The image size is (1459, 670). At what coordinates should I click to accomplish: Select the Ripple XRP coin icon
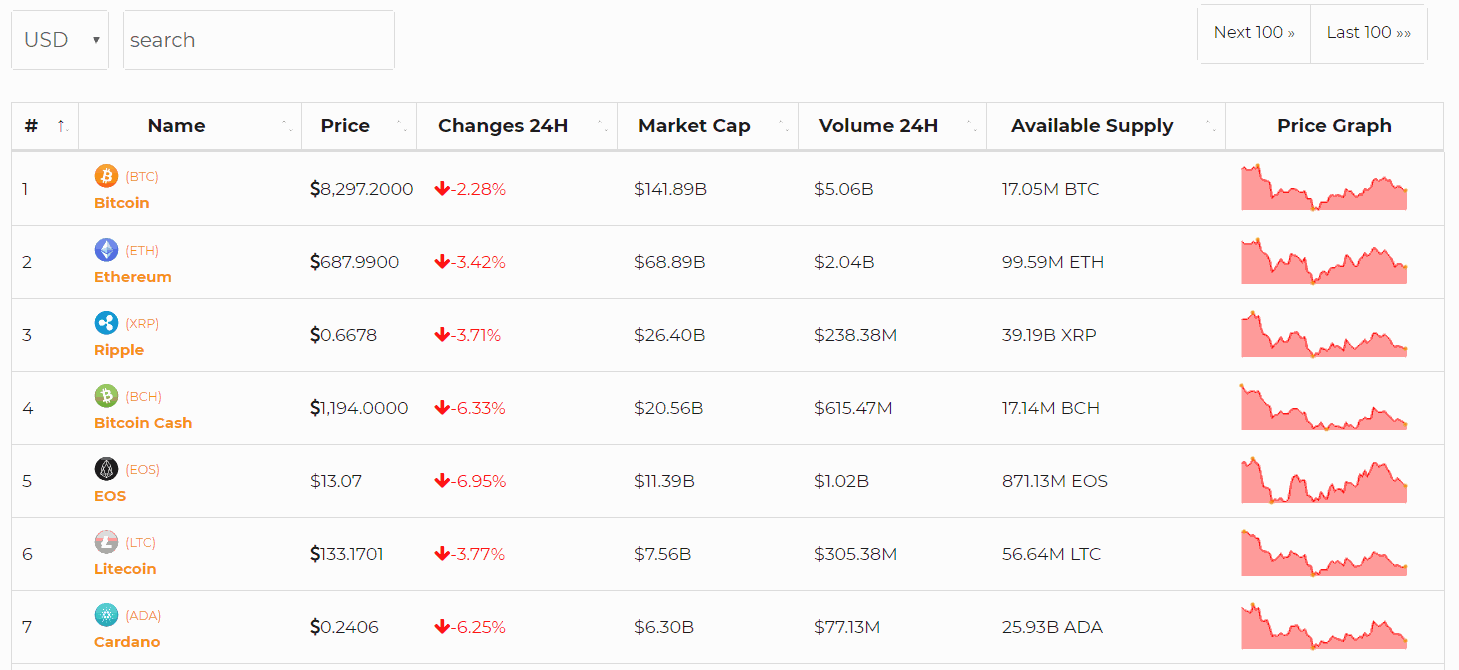[106, 322]
